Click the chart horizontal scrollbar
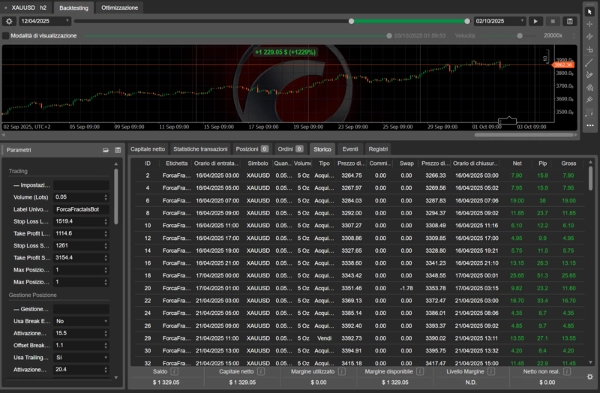This screenshot has width=600, height=393. 524,135
